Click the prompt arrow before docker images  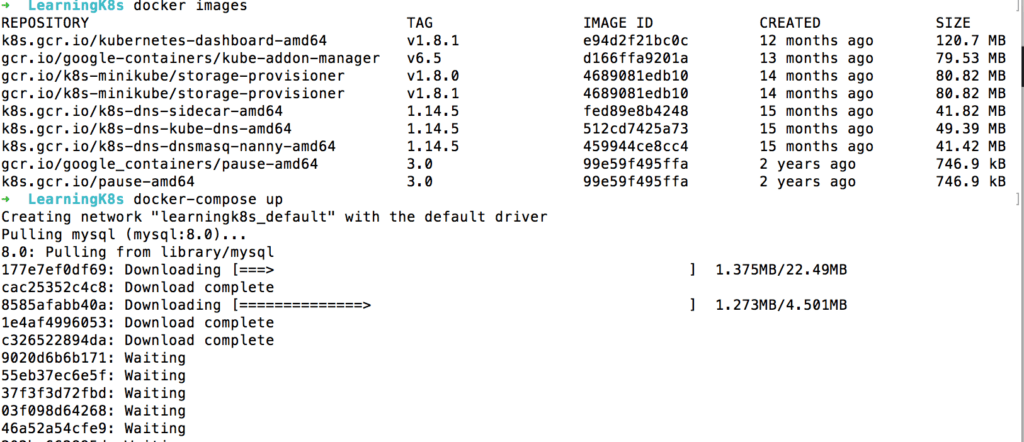click(x=6, y=7)
